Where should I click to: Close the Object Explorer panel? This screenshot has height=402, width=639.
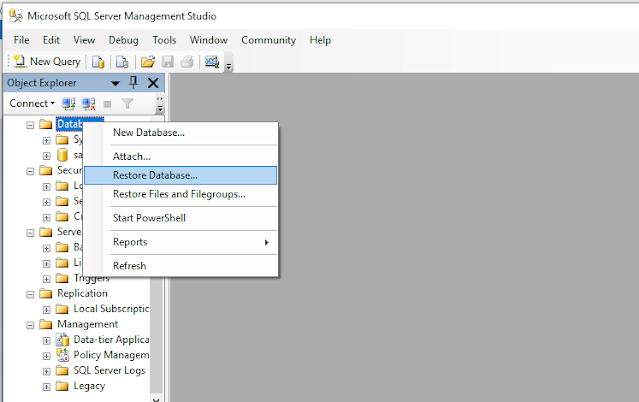pos(153,83)
